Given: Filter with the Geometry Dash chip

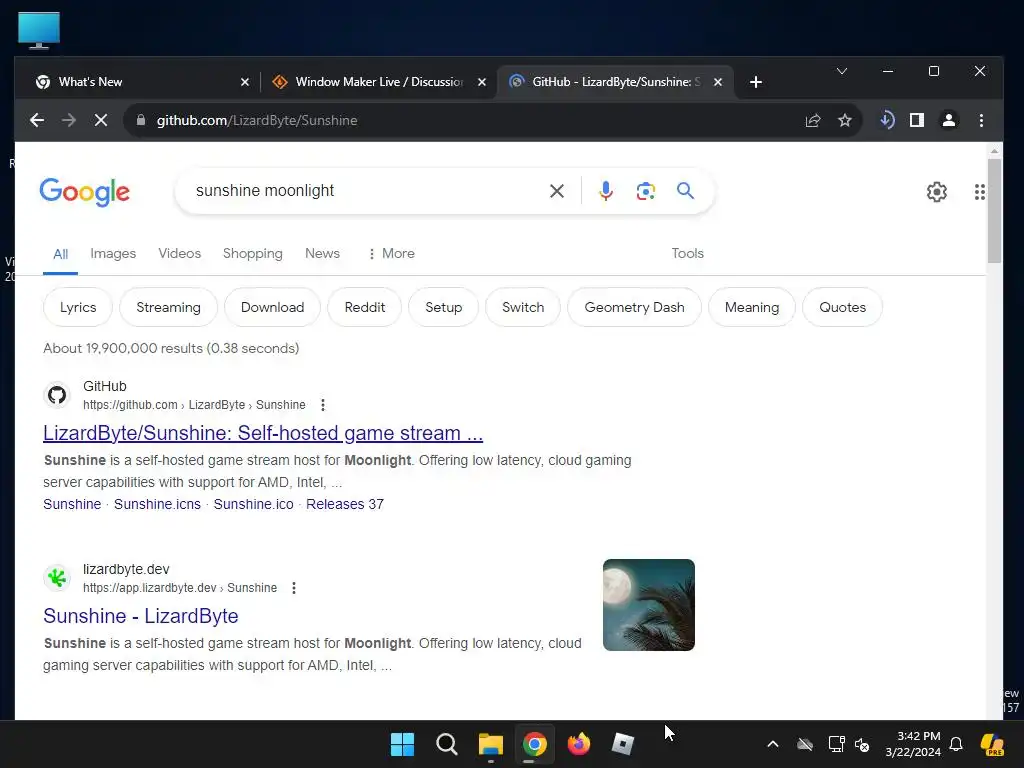Looking at the screenshot, I should [x=634, y=307].
